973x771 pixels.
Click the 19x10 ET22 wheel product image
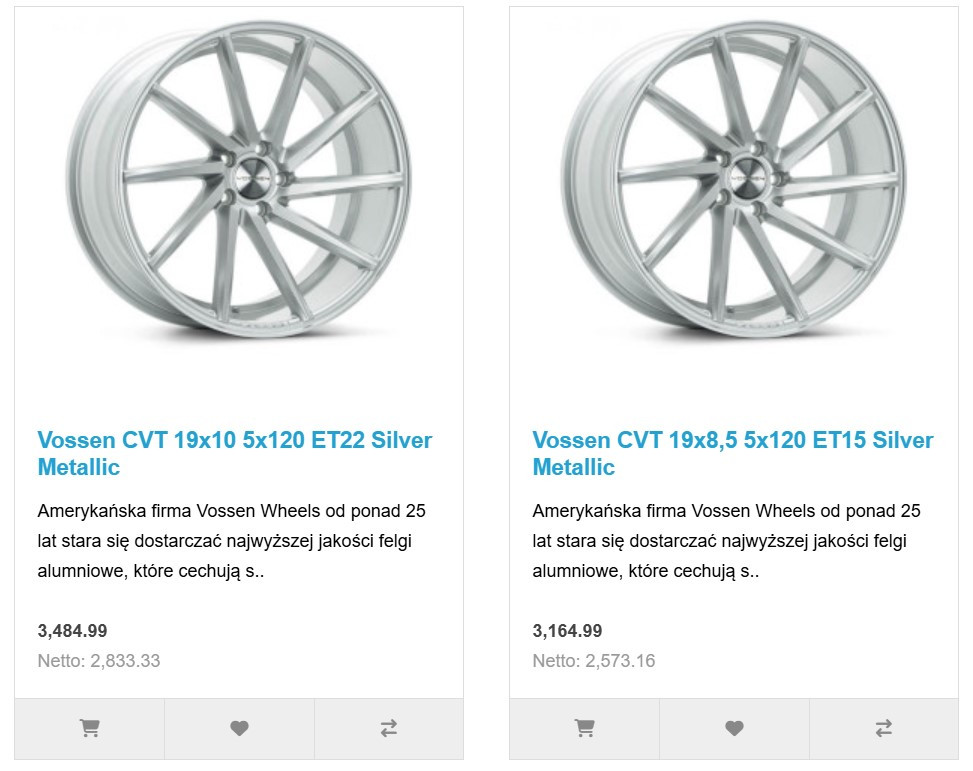click(x=240, y=180)
